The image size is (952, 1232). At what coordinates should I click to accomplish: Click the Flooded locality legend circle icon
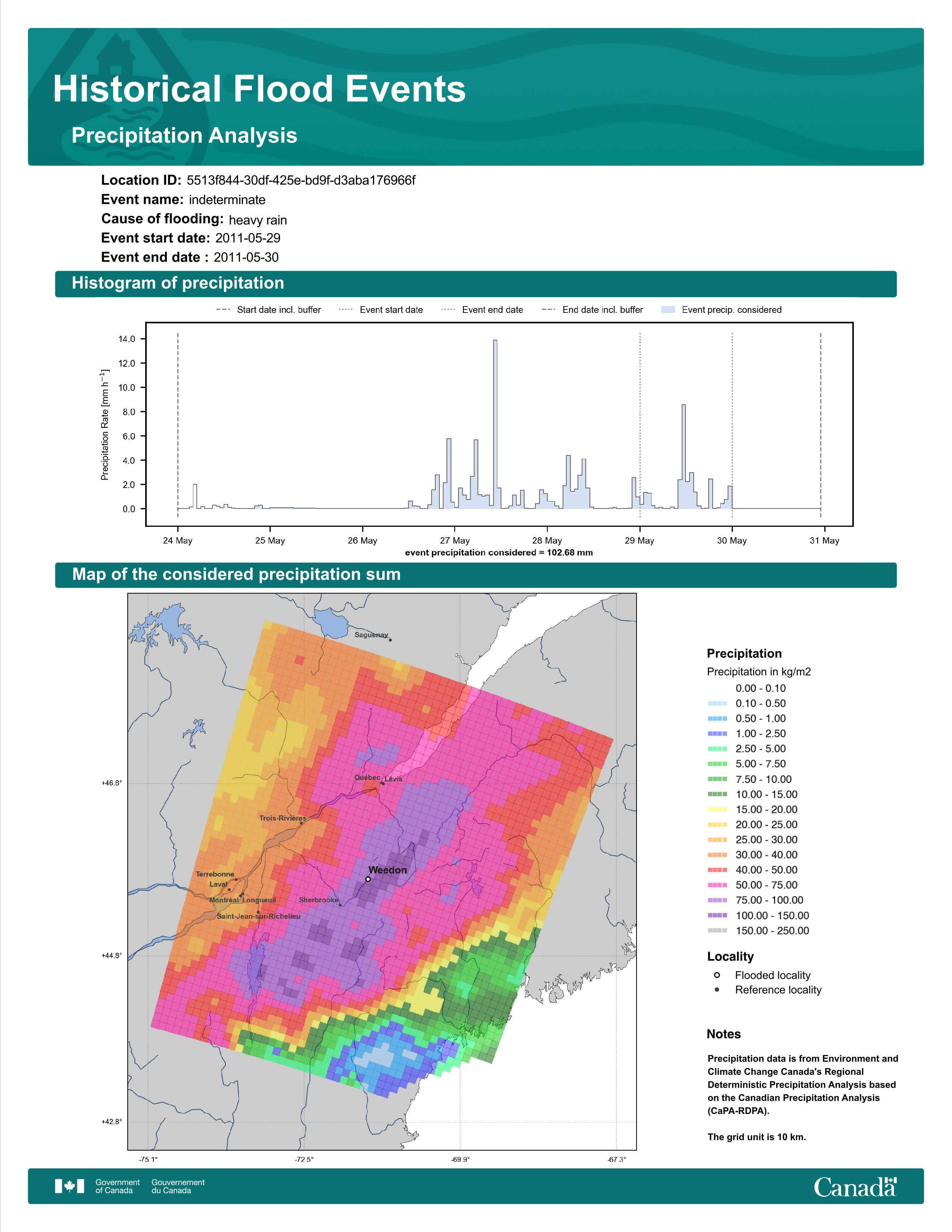717,975
